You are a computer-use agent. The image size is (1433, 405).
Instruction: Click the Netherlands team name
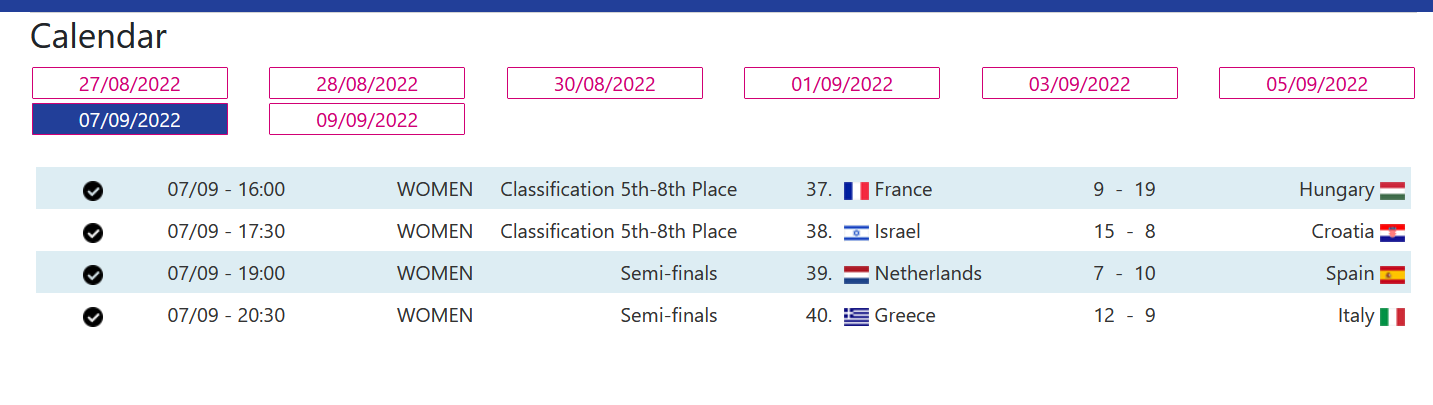point(928,273)
